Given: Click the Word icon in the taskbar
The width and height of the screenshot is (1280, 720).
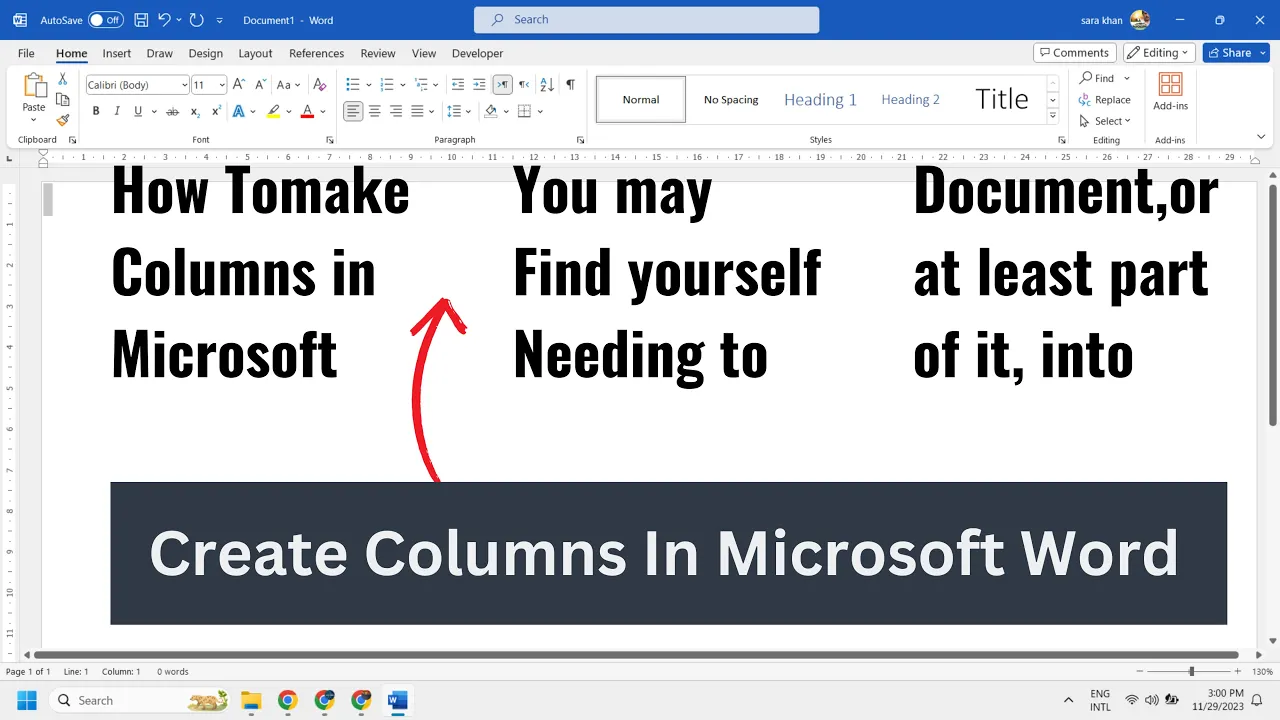Looking at the screenshot, I should click(398, 700).
